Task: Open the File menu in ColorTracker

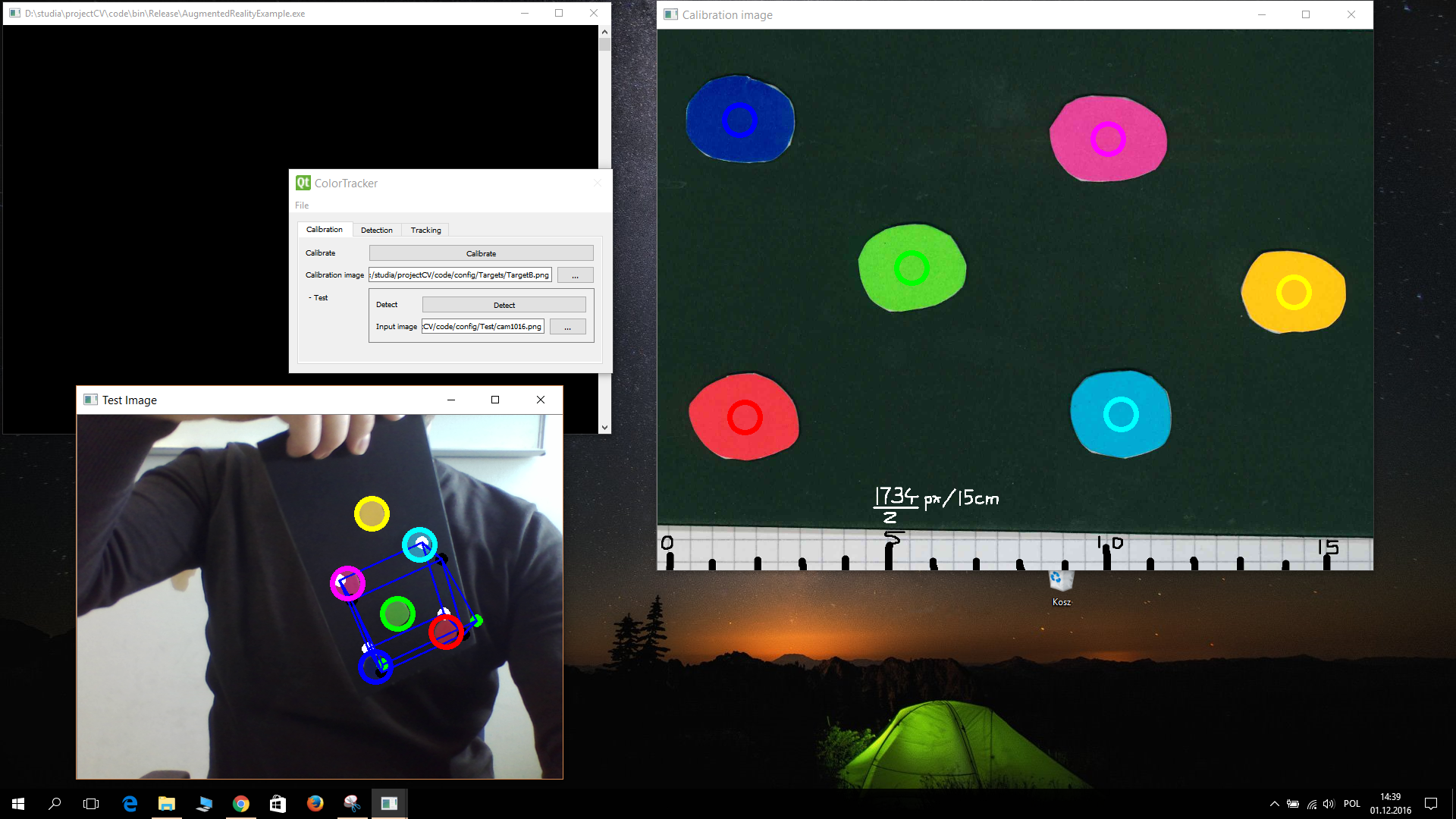Action: [x=302, y=206]
